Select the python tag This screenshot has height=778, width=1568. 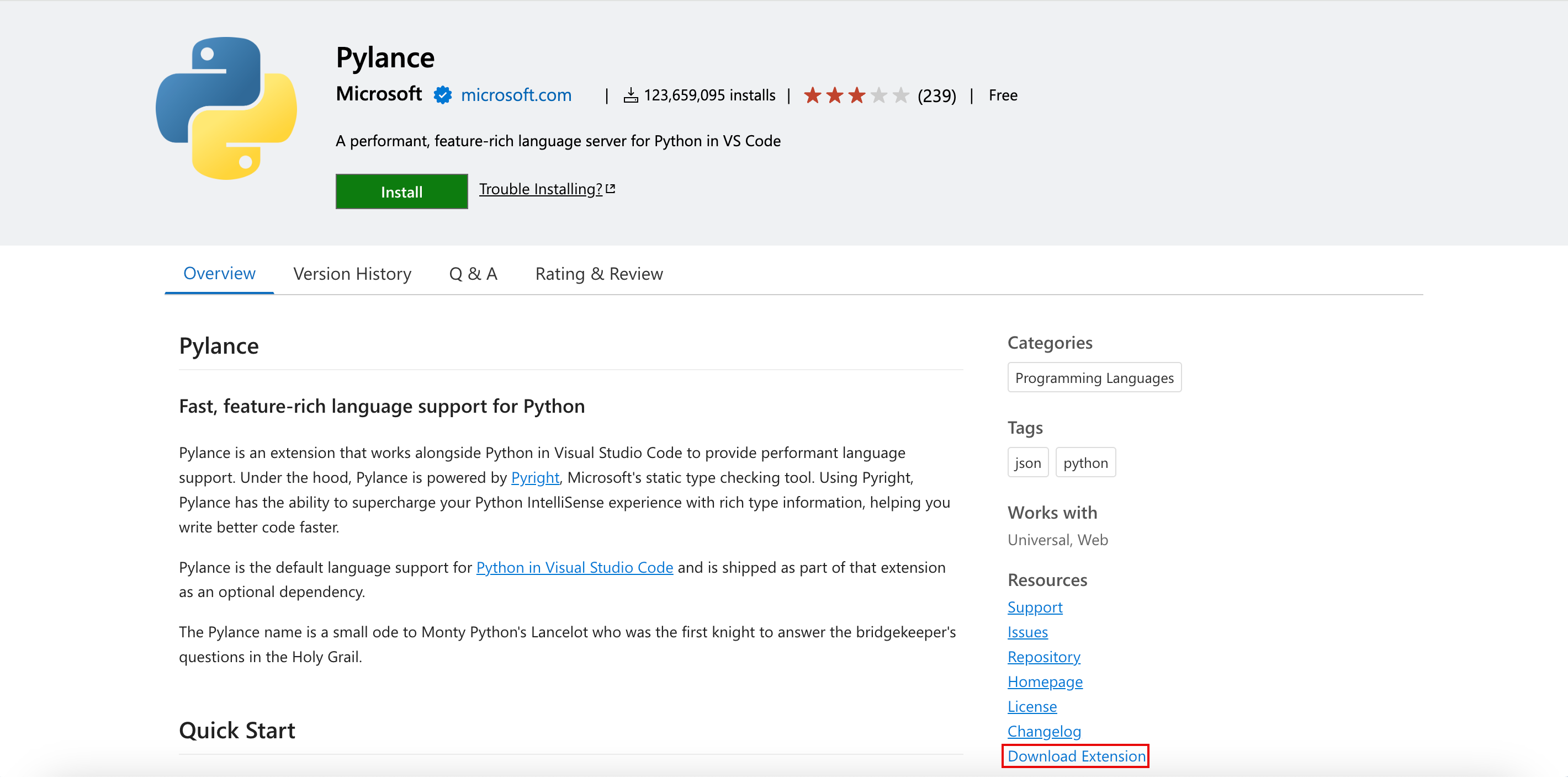click(1085, 463)
